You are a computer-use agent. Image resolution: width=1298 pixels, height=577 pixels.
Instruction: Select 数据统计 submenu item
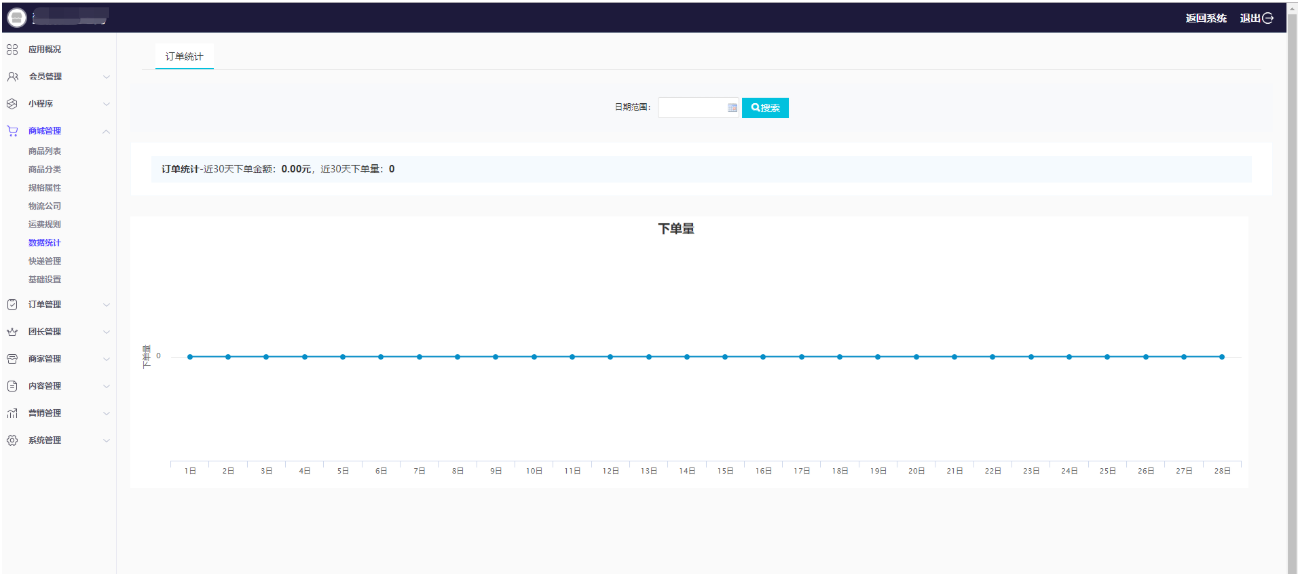click(x=44, y=243)
